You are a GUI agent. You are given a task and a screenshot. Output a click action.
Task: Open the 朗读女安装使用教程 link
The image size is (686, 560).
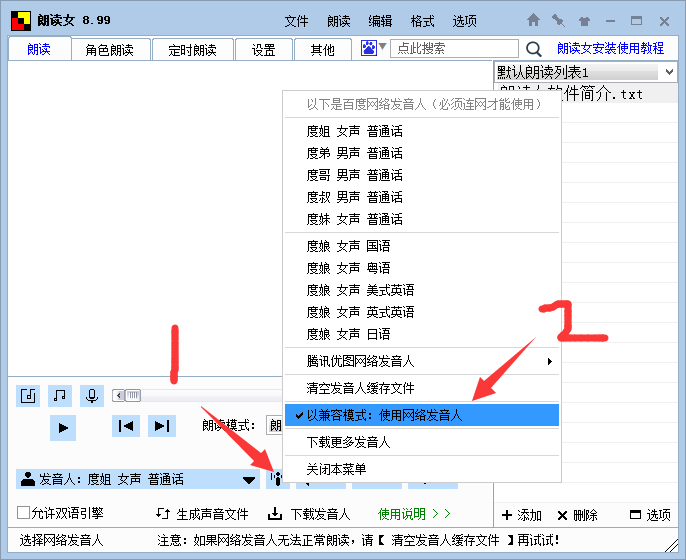click(x=610, y=48)
